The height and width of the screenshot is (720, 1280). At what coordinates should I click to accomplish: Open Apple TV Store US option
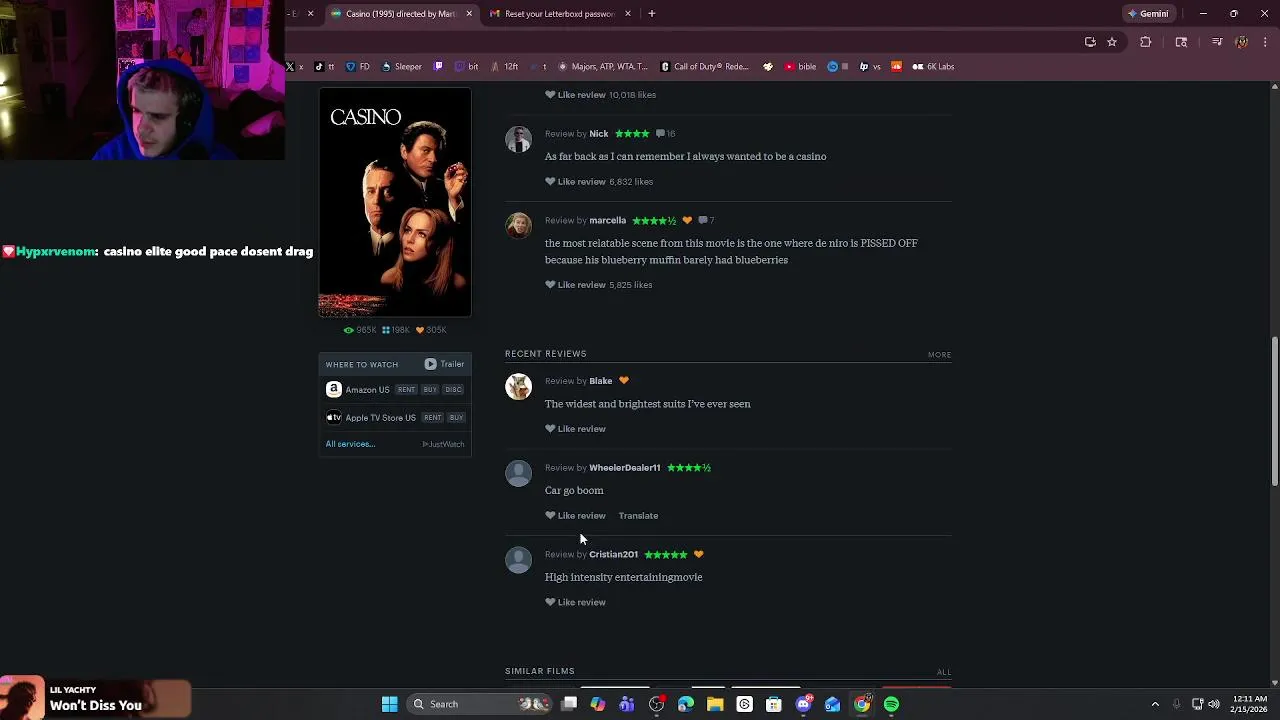[x=370, y=418]
